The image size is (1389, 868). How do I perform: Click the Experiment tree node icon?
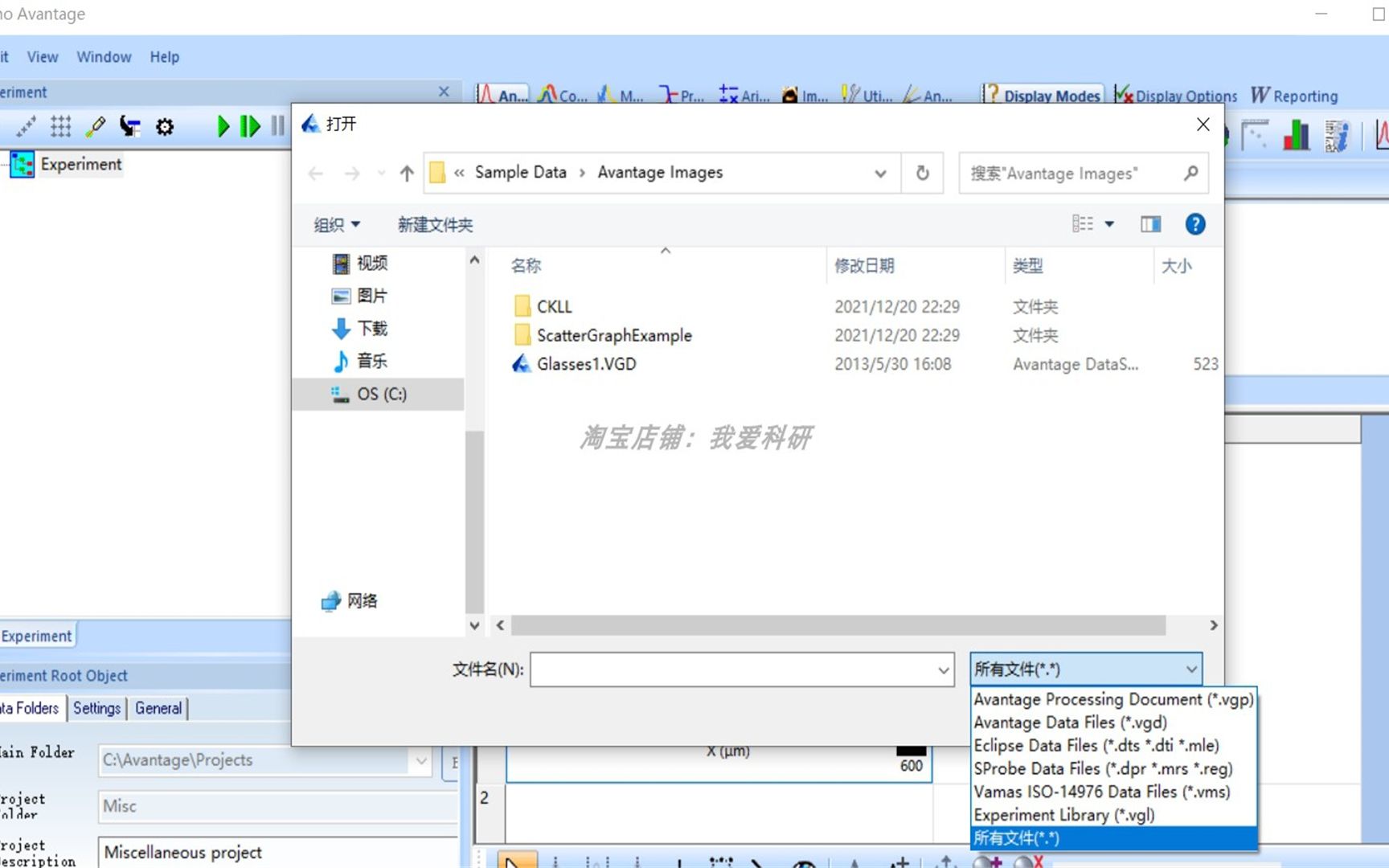(22, 164)
